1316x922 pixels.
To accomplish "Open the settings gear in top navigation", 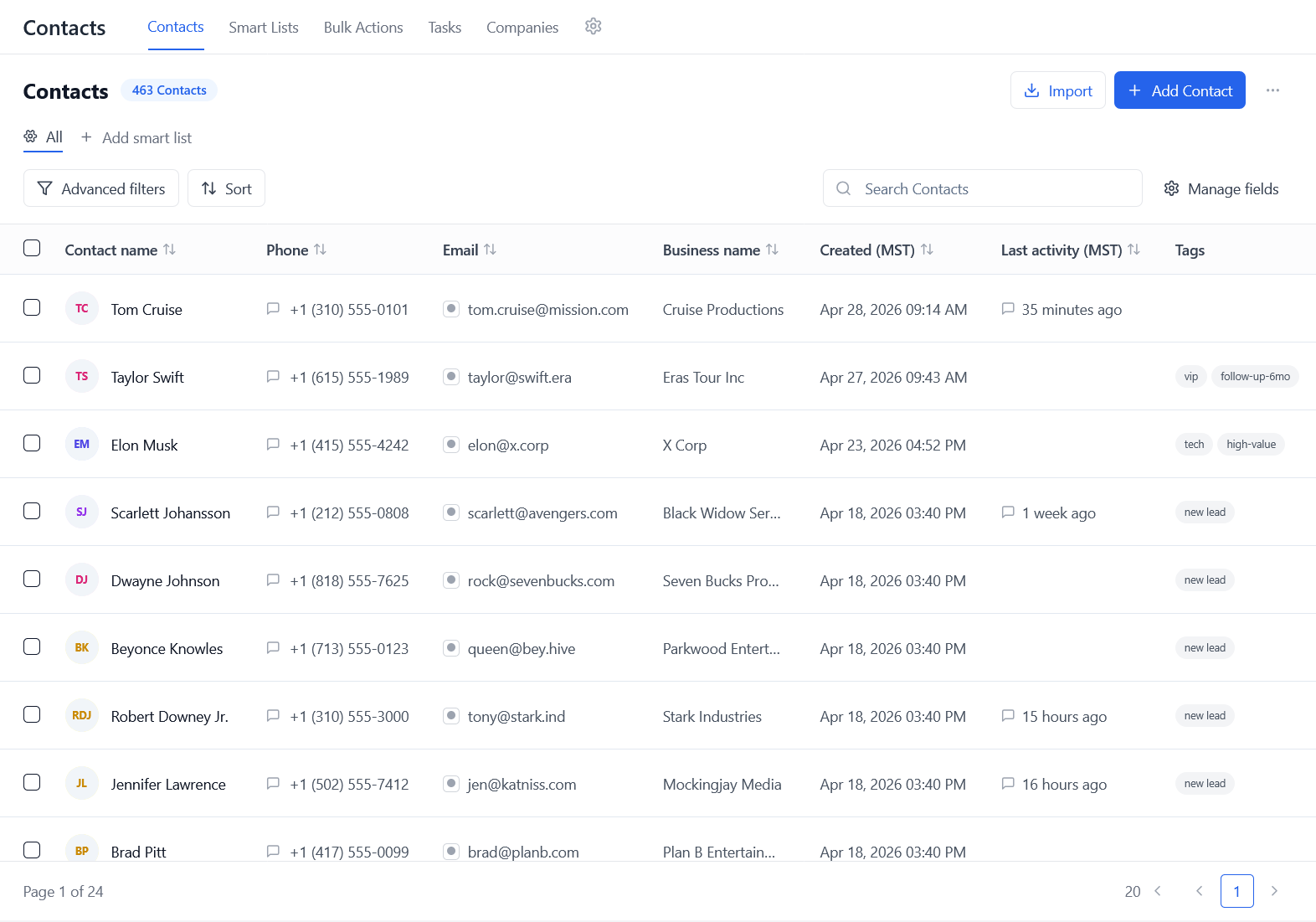I will pyautogui.click(x=594, y=27).
